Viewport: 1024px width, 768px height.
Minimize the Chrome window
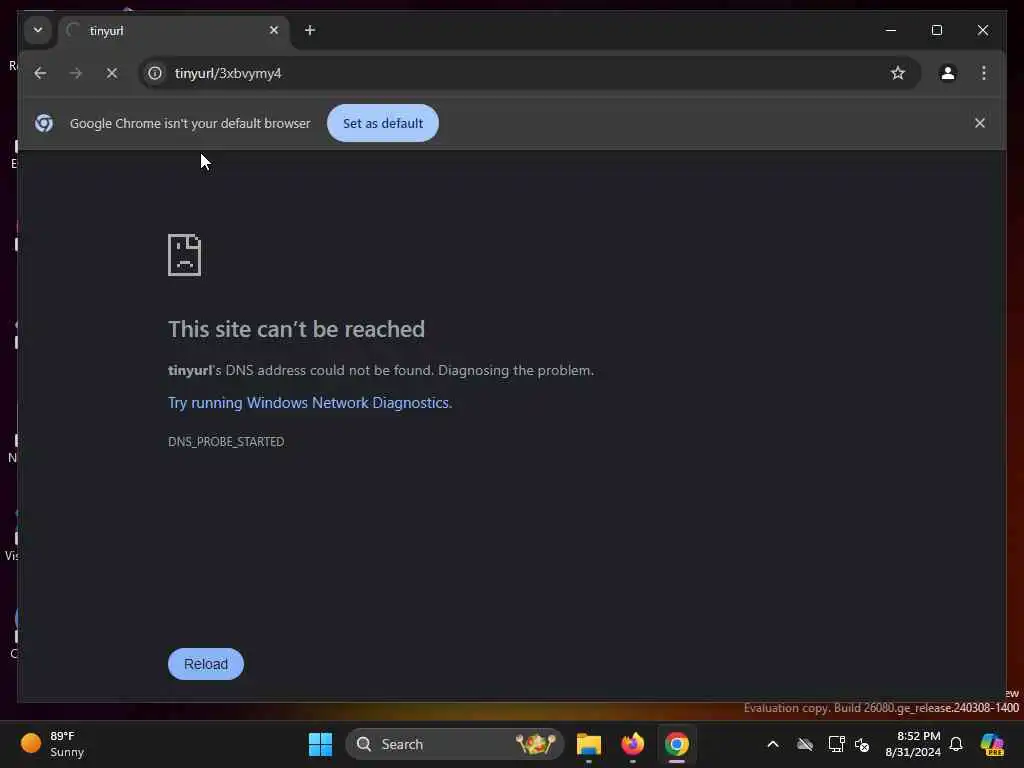[x=891, y=30]
